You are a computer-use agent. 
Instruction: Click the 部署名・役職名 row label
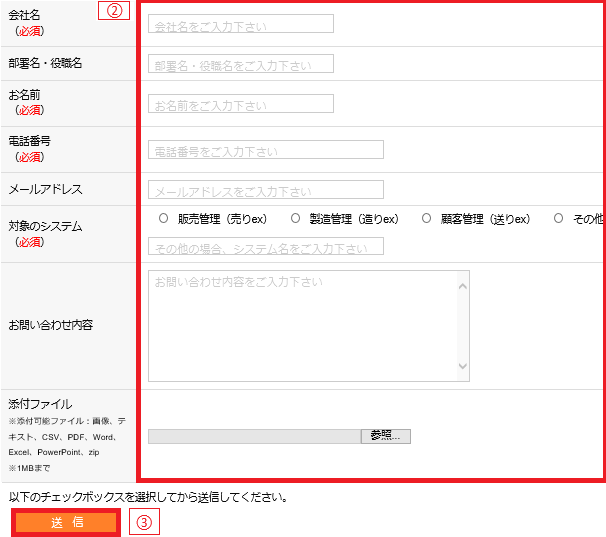click(45, 63)
